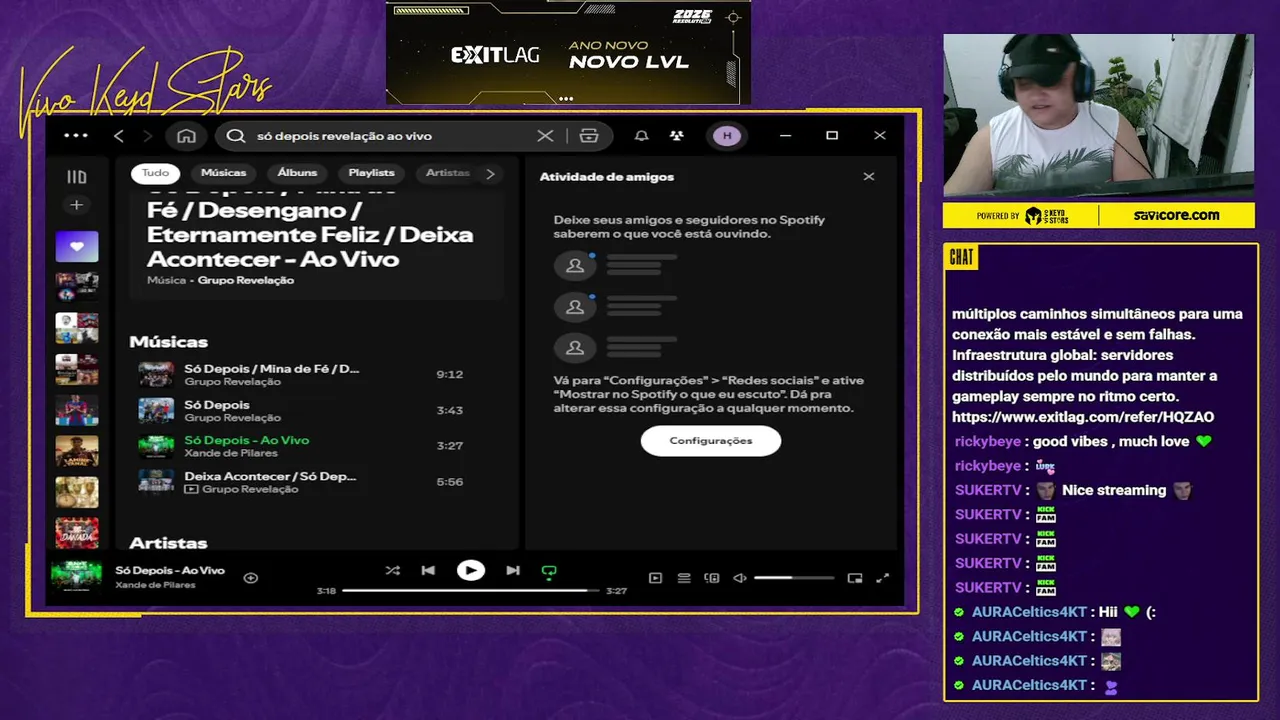
Task: Click the search magnifier icon
Action: tap(236, 136)
